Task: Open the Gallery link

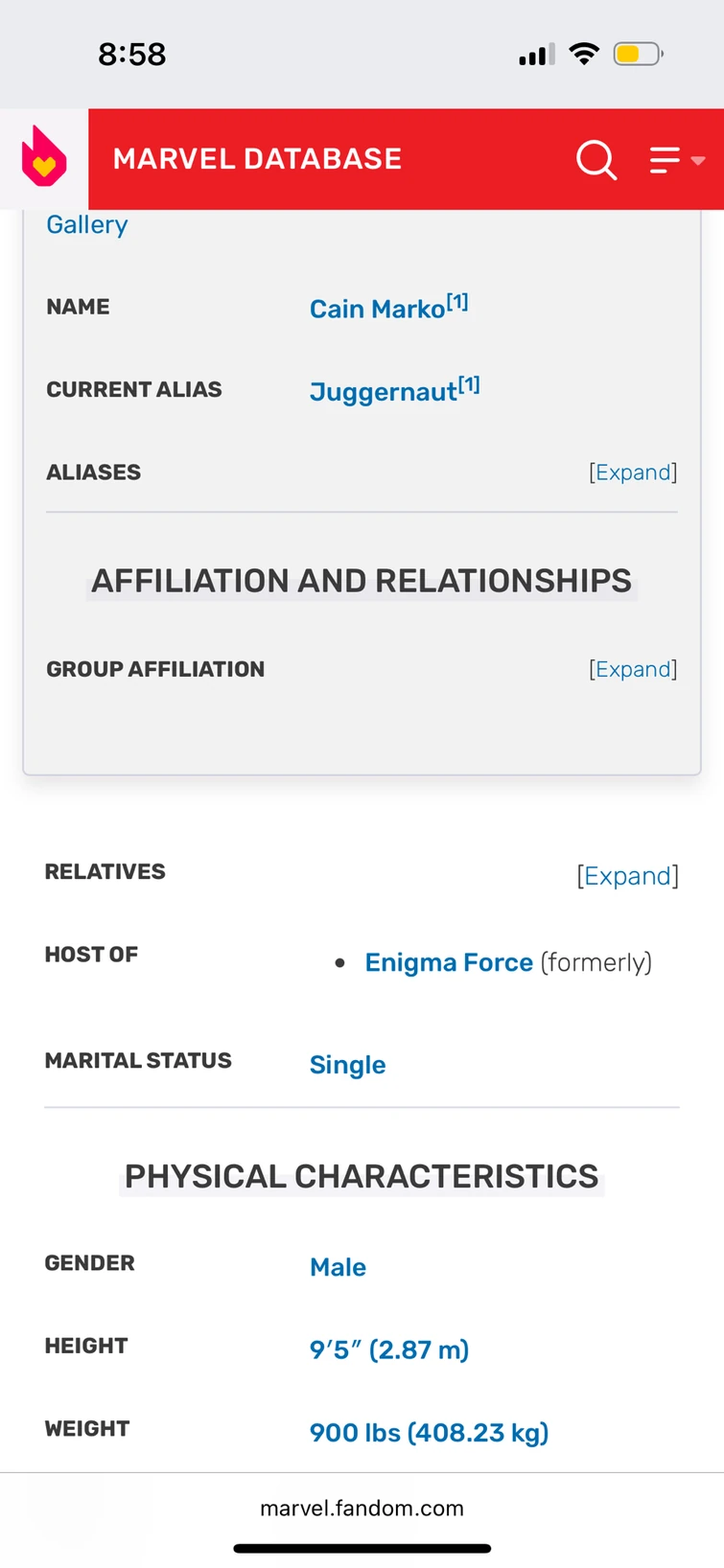Action: (x=87, y=224)
